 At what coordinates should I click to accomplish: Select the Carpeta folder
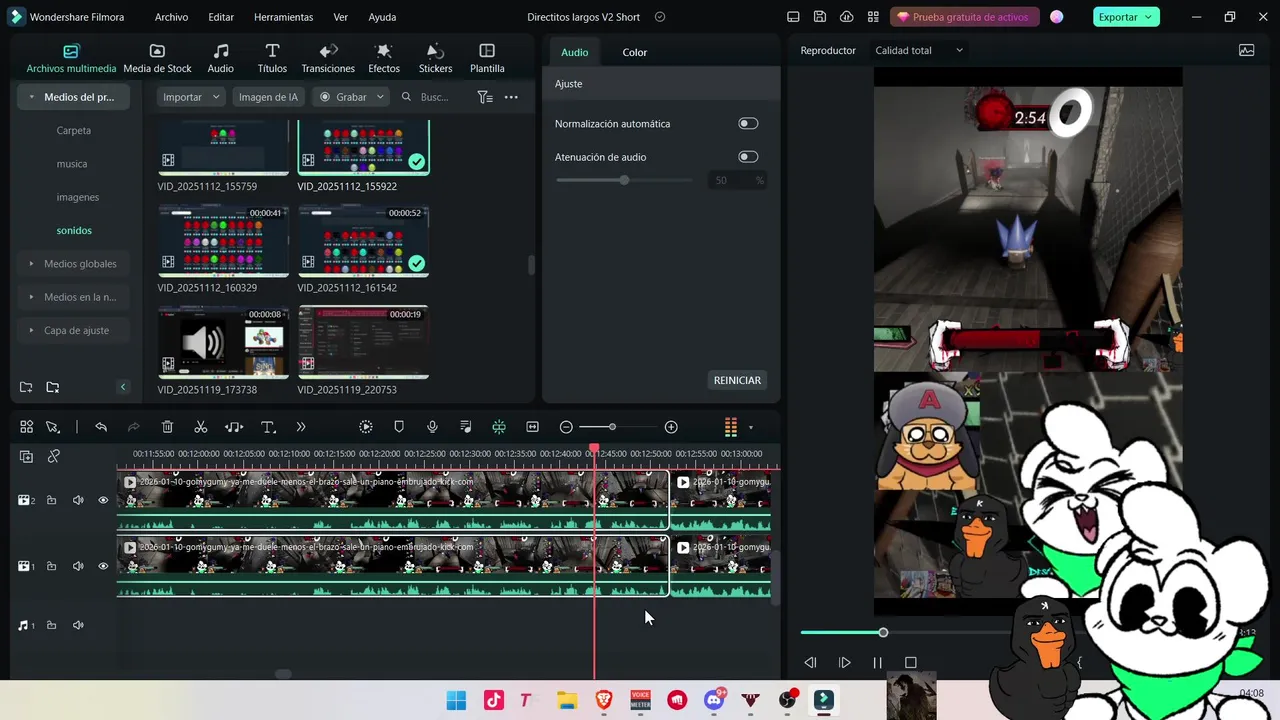point(74,130)
